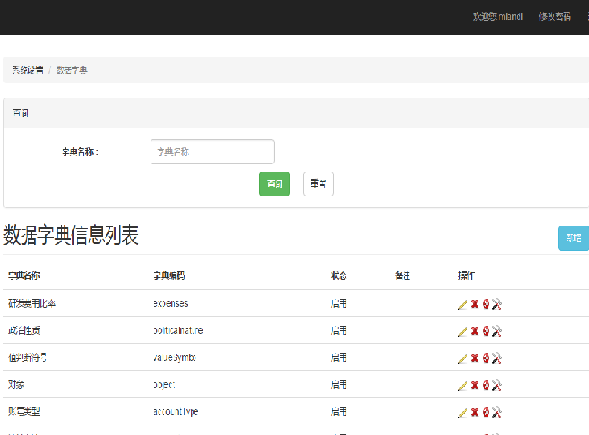The height and width of the screenshot is (435, 589).
Task: Click the red circle icon in the object row
Action: point(486,385)
